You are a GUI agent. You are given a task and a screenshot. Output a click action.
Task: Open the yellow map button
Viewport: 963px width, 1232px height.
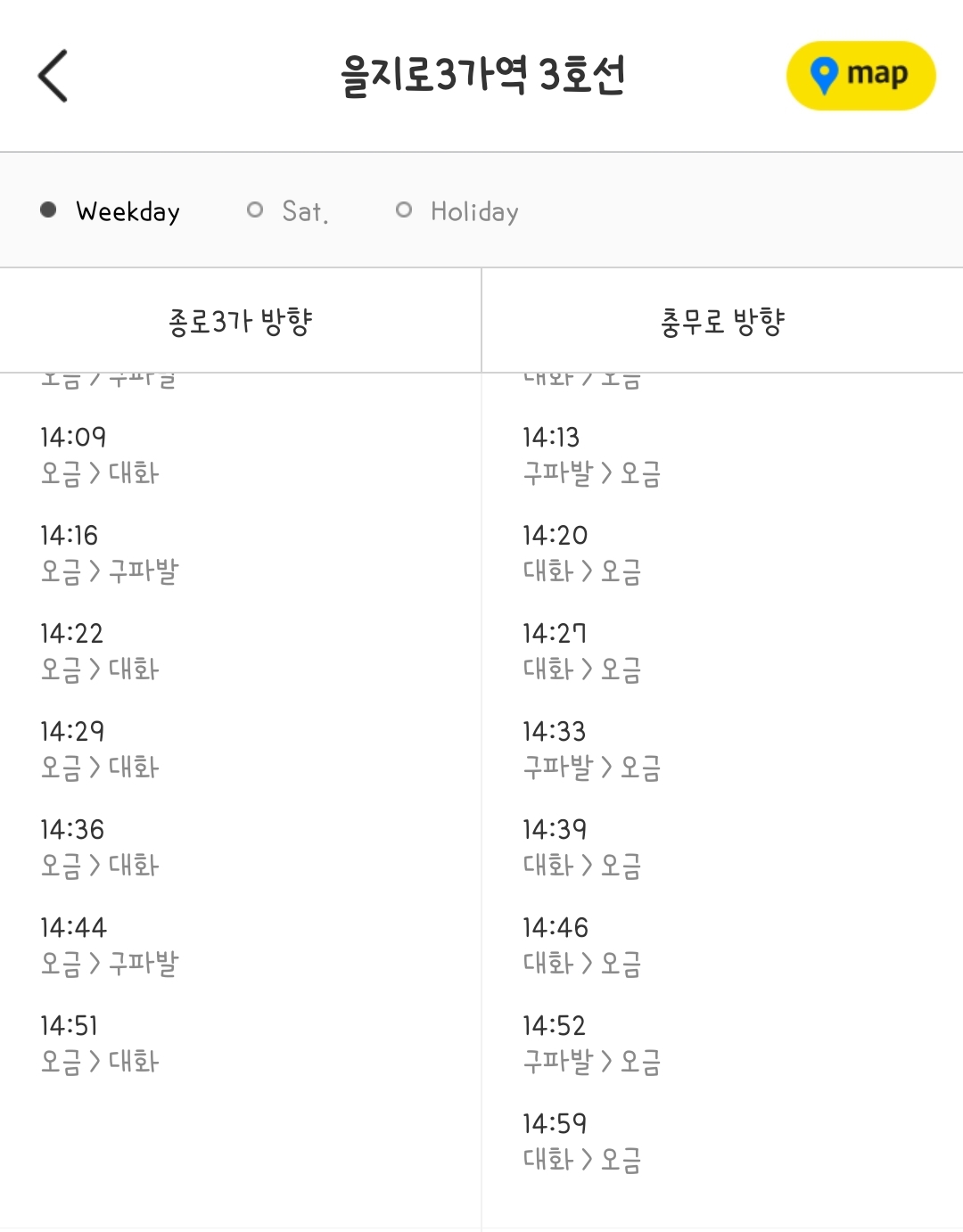point(860,76)
